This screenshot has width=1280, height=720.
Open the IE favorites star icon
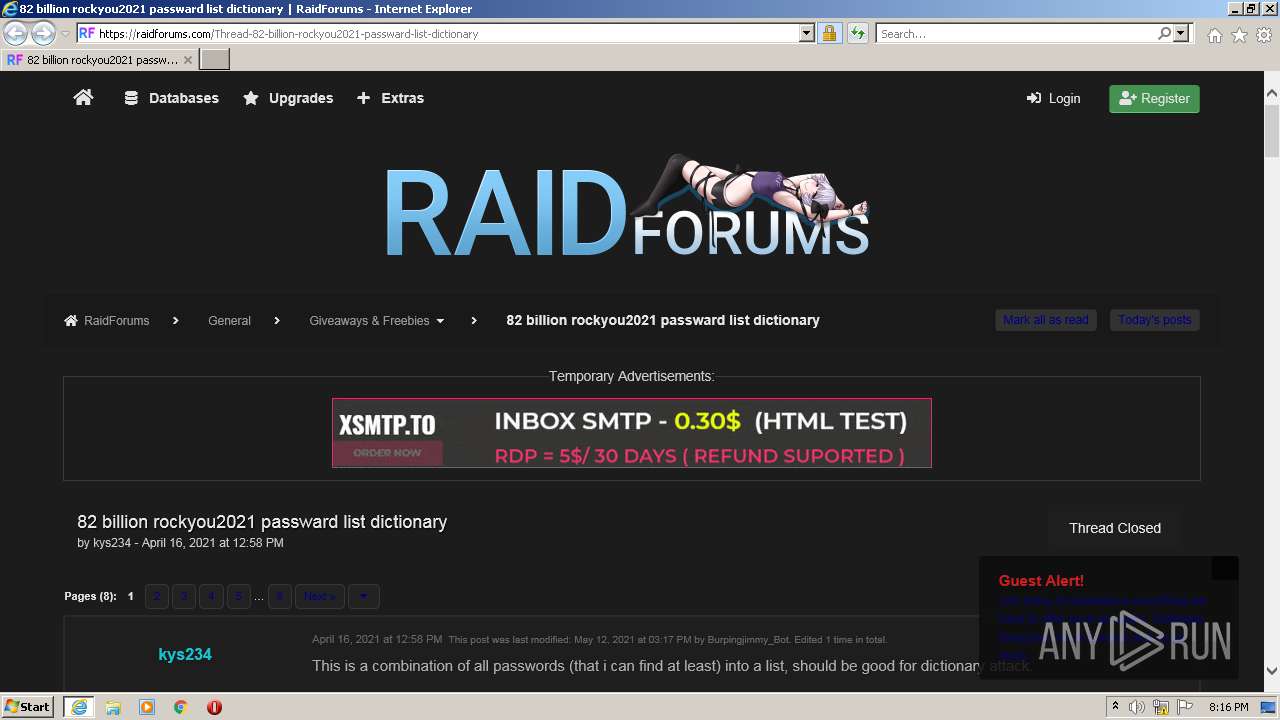[x=1239, y=35]
